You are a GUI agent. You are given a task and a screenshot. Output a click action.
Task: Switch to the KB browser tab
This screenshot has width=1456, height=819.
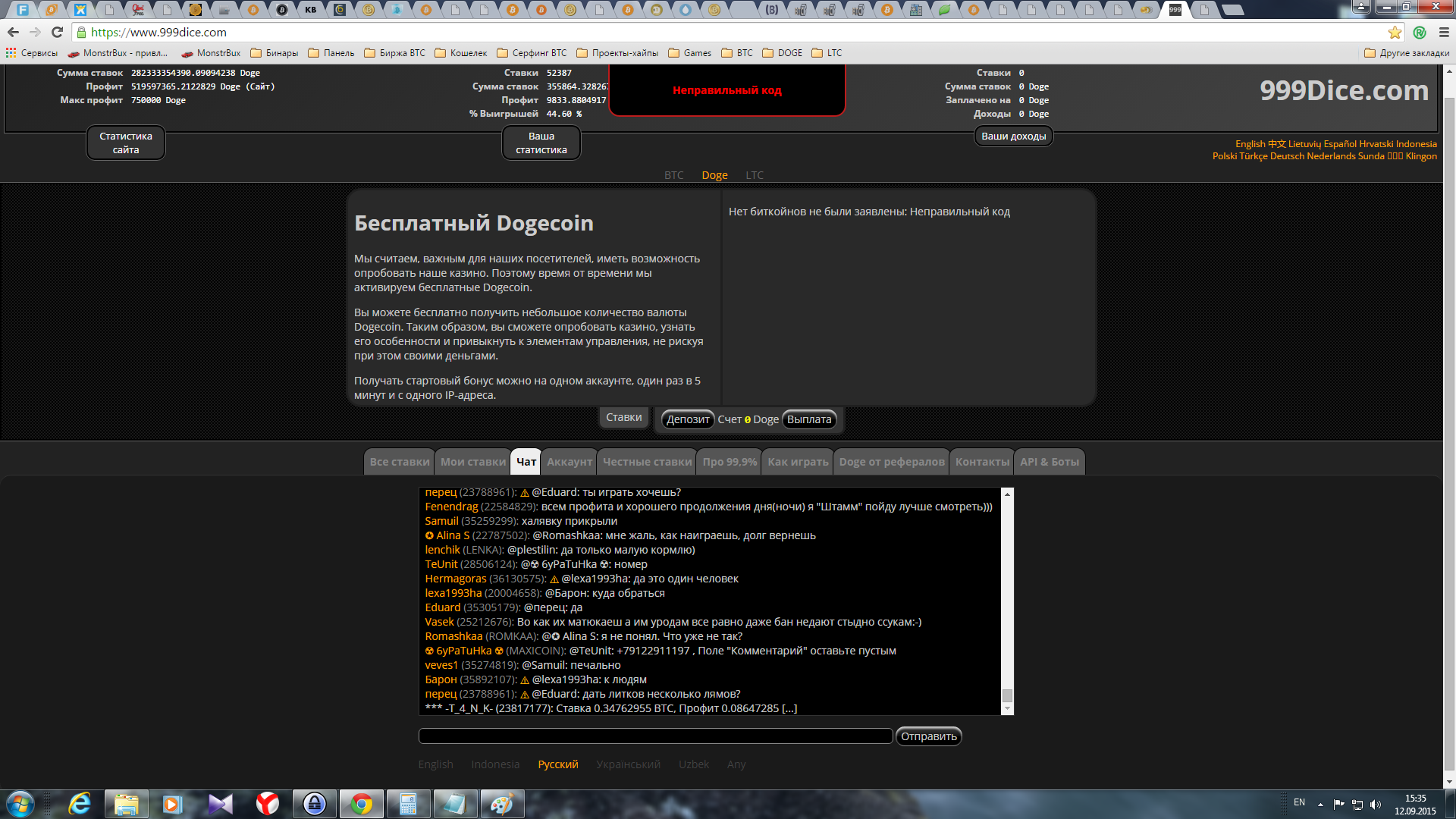(311, 10)
